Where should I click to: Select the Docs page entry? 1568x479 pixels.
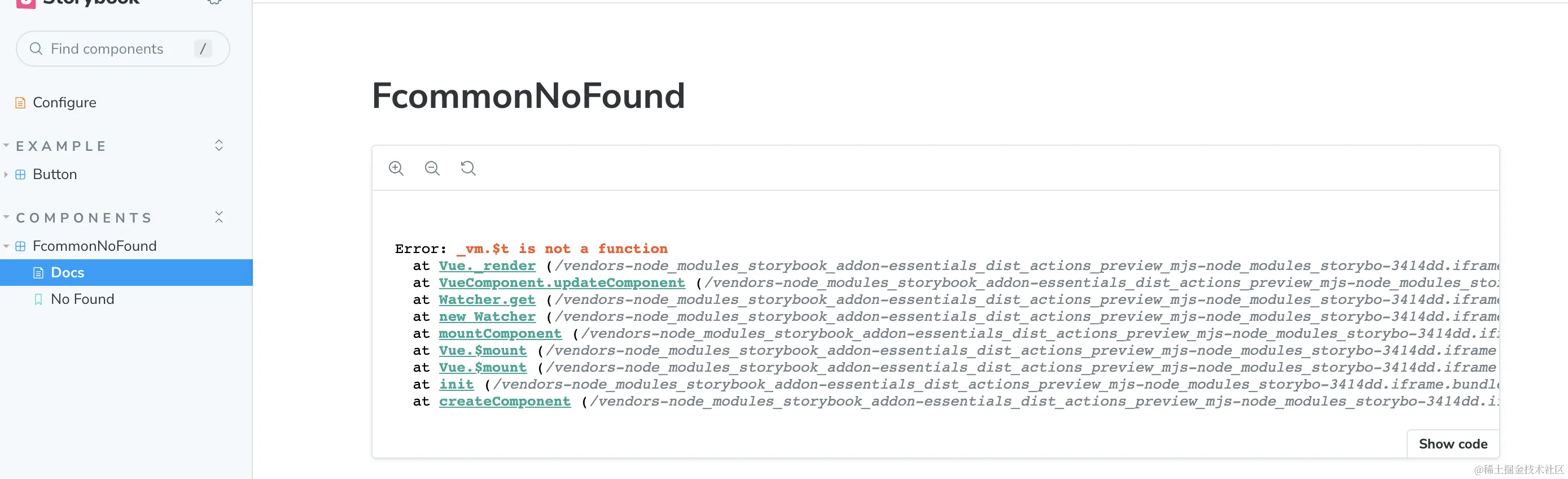click(x=126, y=272)
